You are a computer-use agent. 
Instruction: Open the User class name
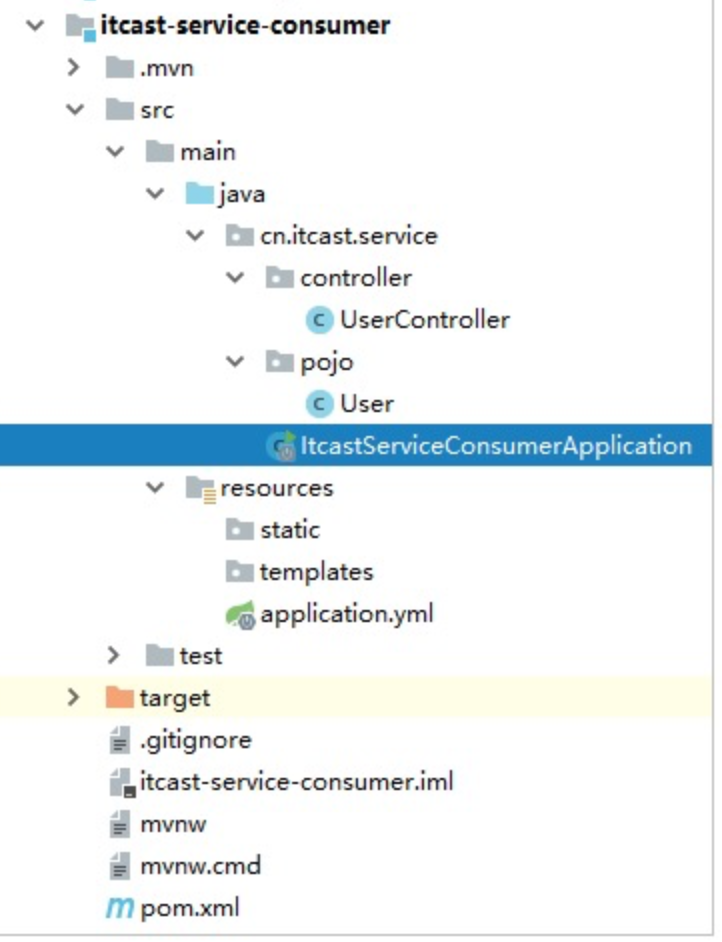point(367,404)
